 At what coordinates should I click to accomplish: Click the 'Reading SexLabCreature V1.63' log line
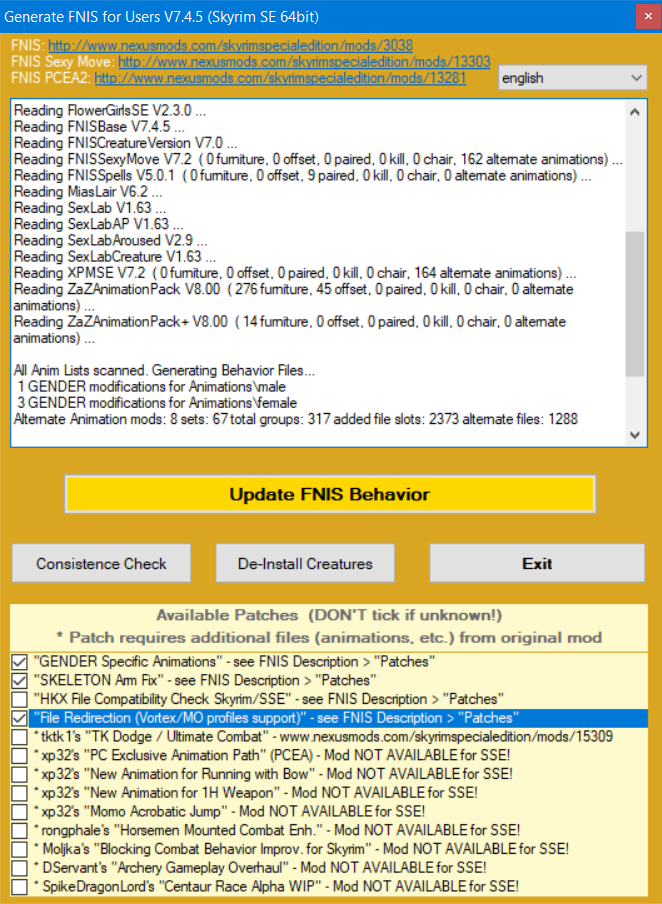(115, 256)
